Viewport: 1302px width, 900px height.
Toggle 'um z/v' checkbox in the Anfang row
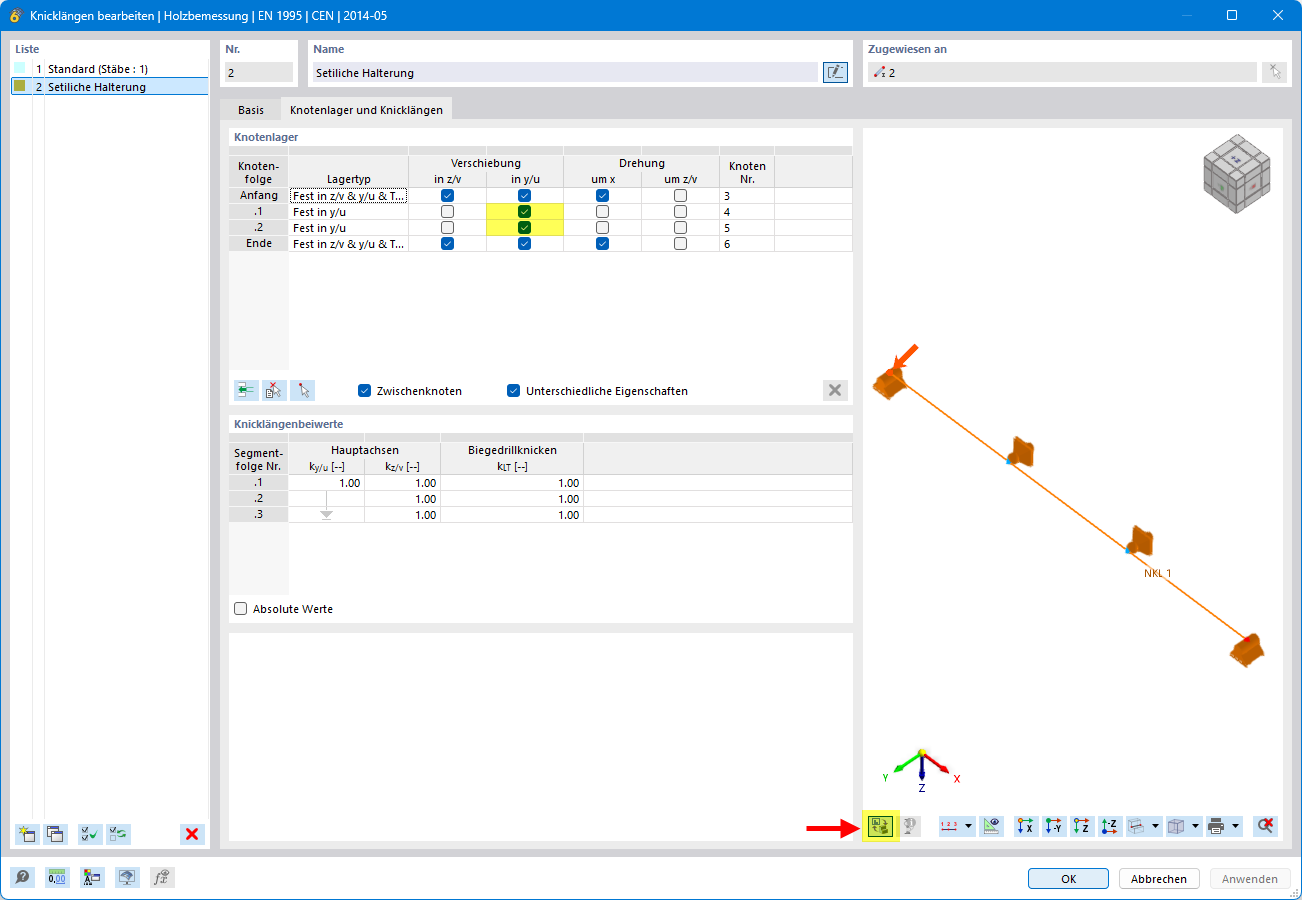pos(680,196)
